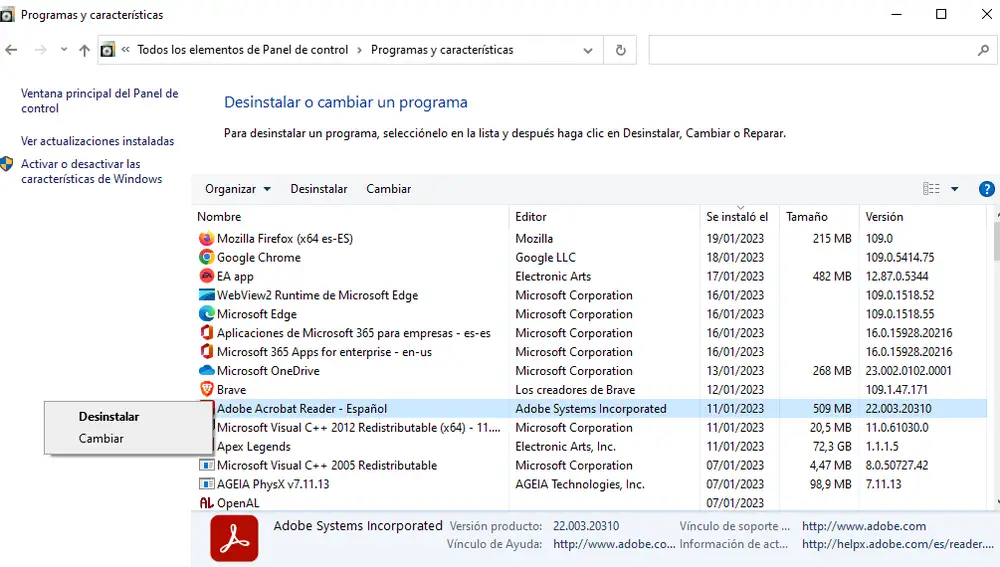The width and height of the screenshot is (1000, 567).
Task: Click the Mozilla Firefox icon in list
Action: pos(206,239)
